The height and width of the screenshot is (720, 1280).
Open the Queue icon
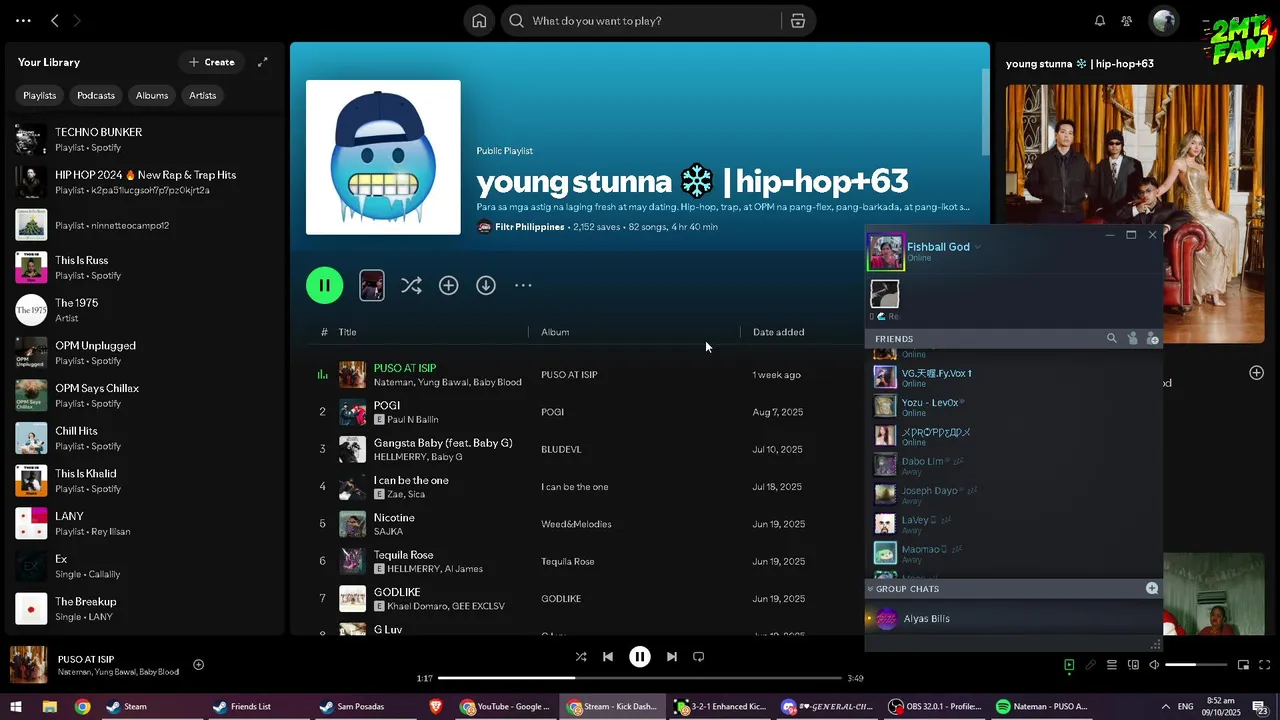point(1112,665)
